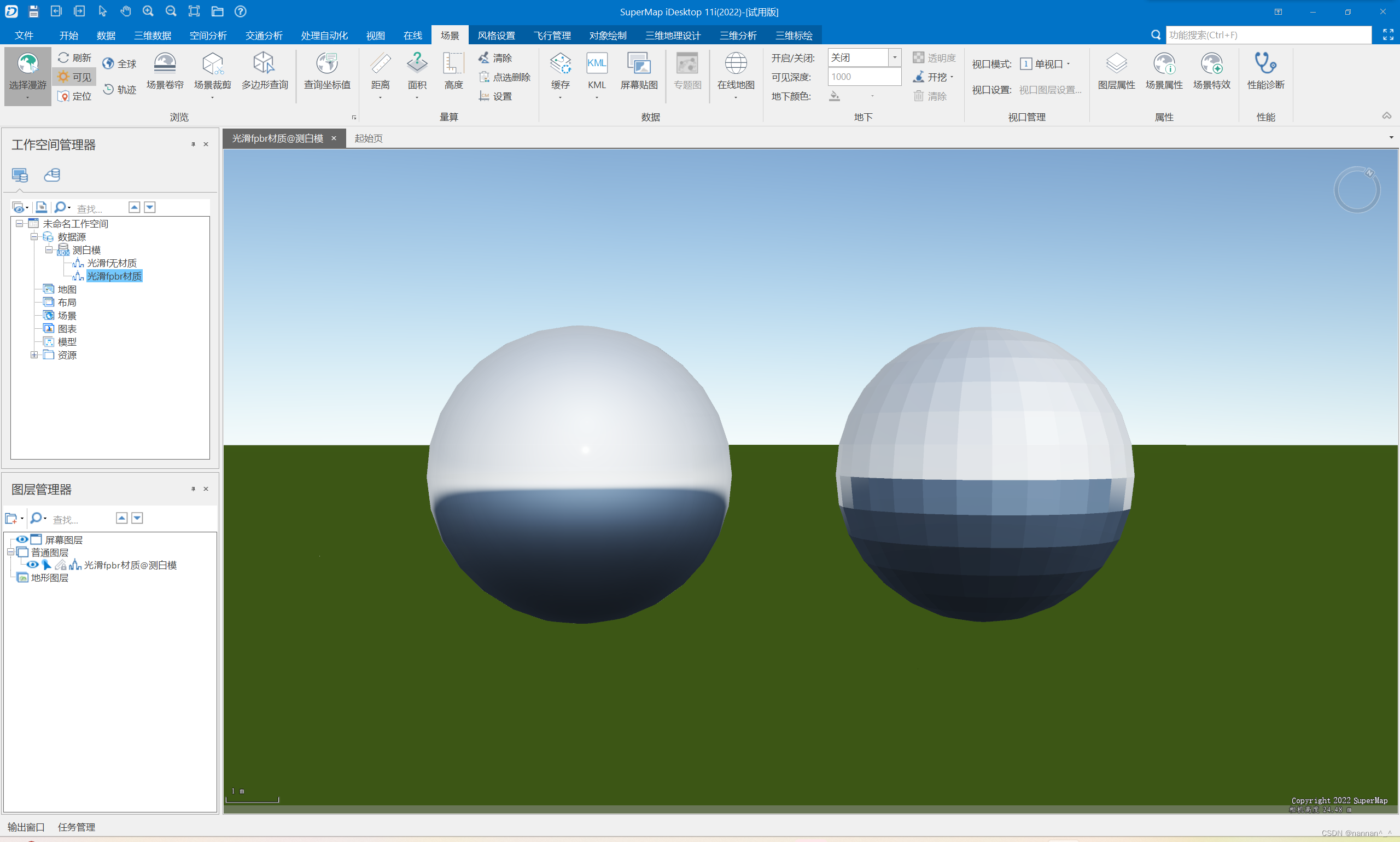Expand the 资源 tree node
The height and width of the screenshot is (842, 1400).
pos(34,355)
